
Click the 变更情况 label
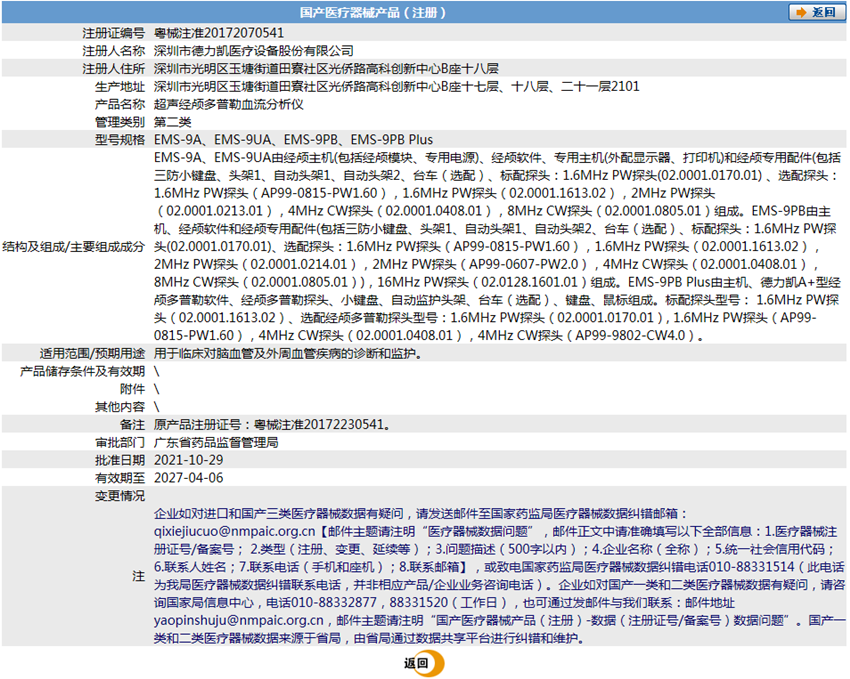coord(120,496)
